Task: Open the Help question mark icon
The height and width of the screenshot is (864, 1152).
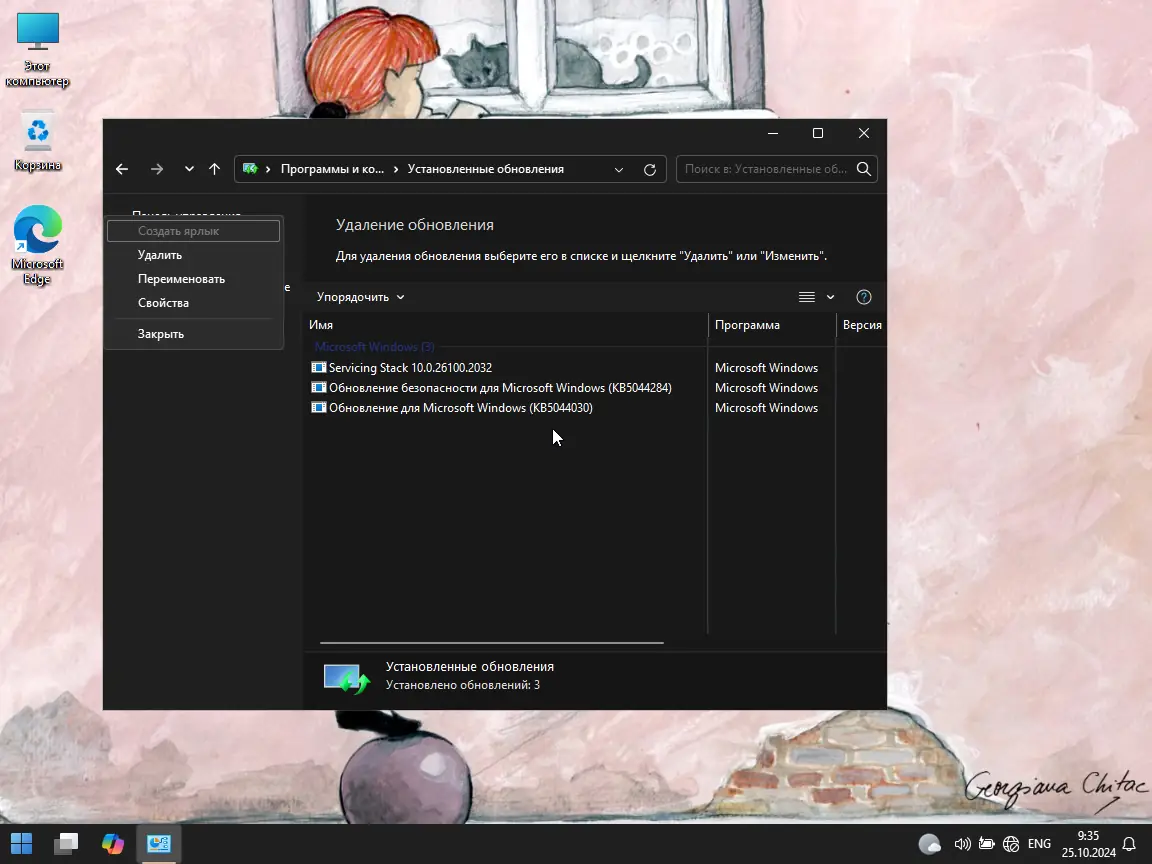Action: click(x=863, y=296)
